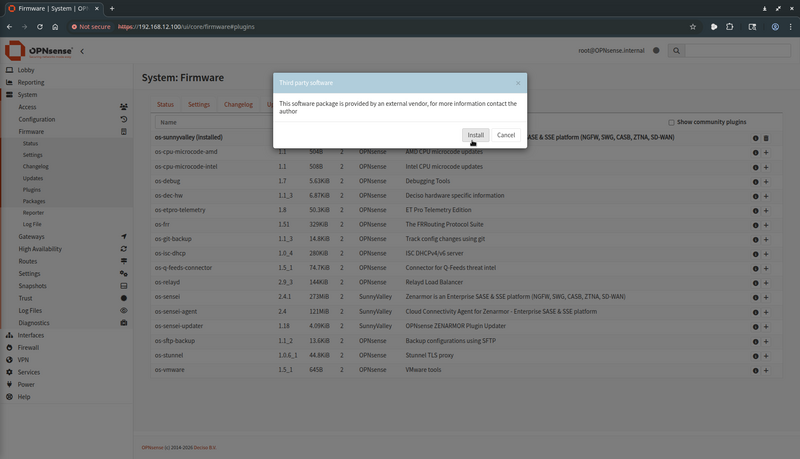
Task: Install os-git-backup with plus icon
Action: (766, 240)
